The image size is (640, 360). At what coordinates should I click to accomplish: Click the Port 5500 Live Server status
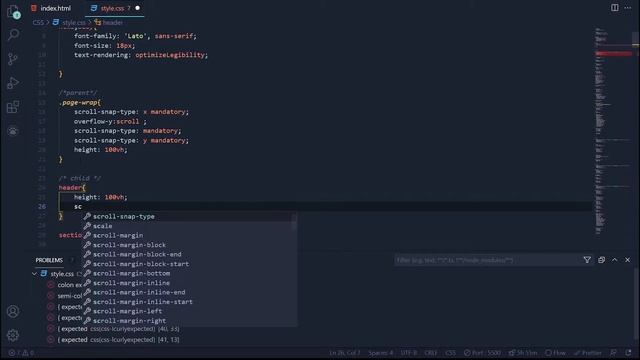pos(482,353)
